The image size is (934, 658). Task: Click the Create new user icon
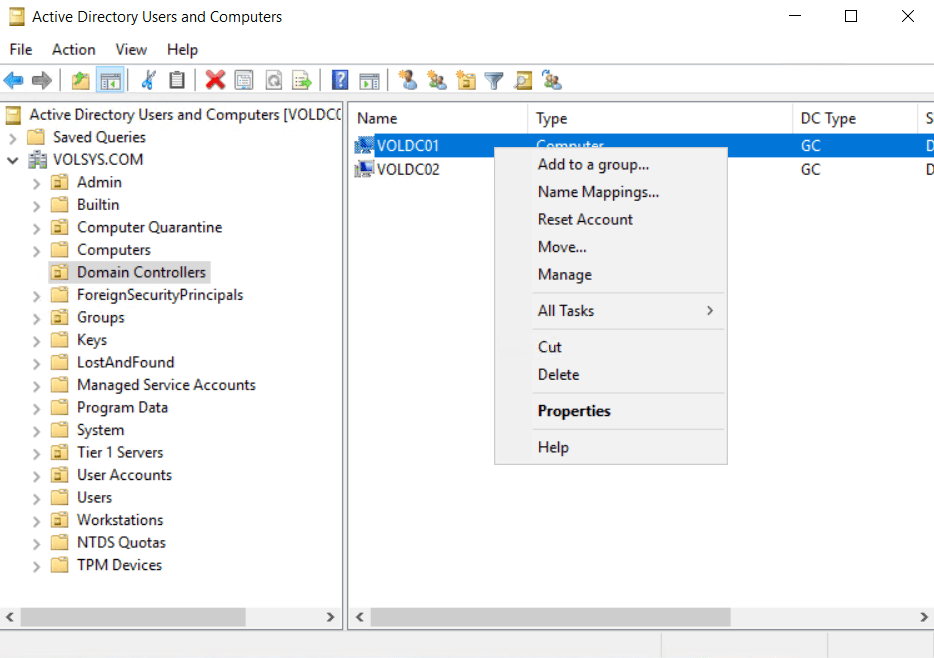pyautogui.click(x=407, y=81)
